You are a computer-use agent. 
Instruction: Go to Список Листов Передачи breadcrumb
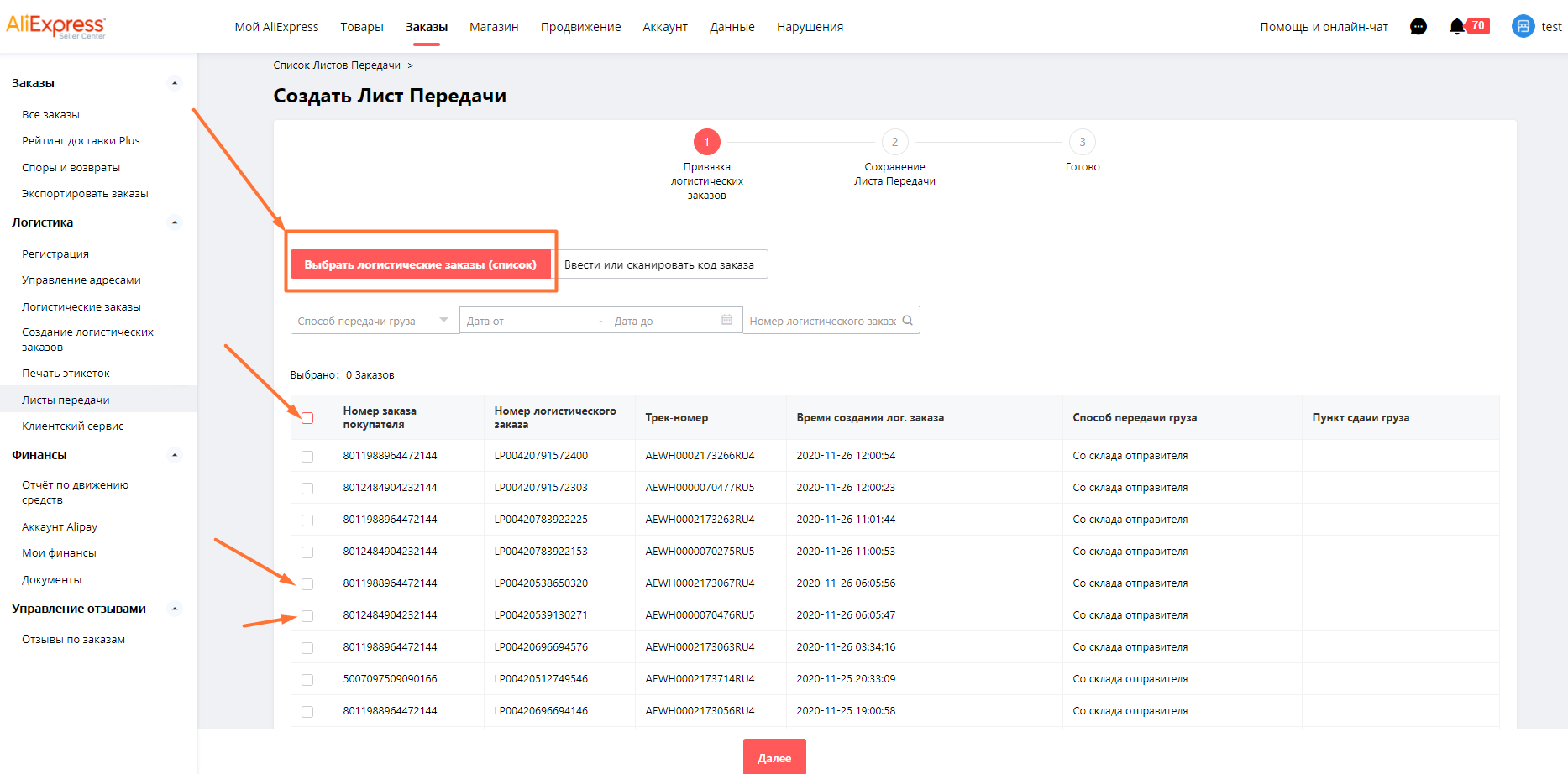click(337, 65)
